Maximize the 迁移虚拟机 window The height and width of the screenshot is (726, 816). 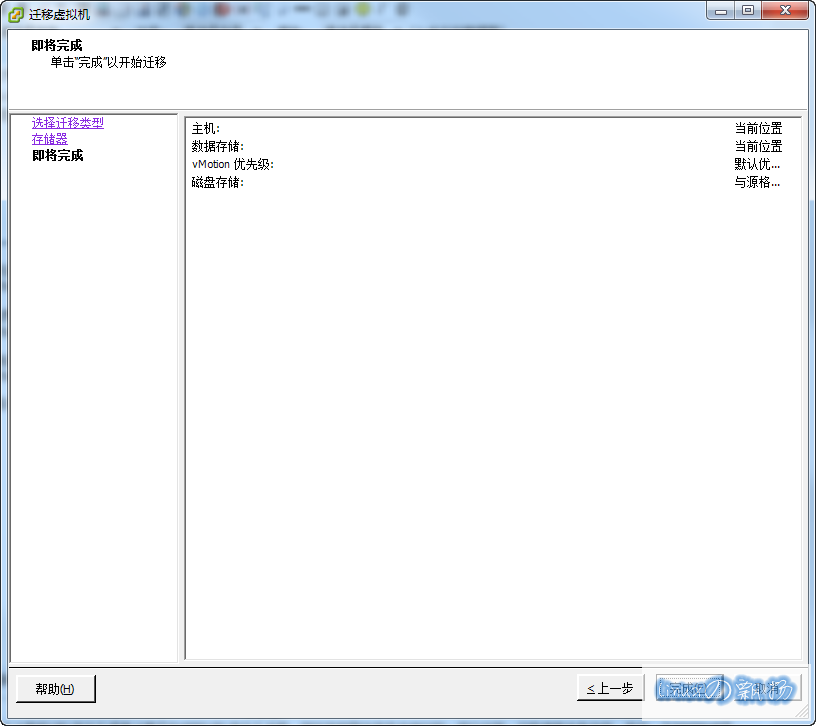tap(747, 10)
